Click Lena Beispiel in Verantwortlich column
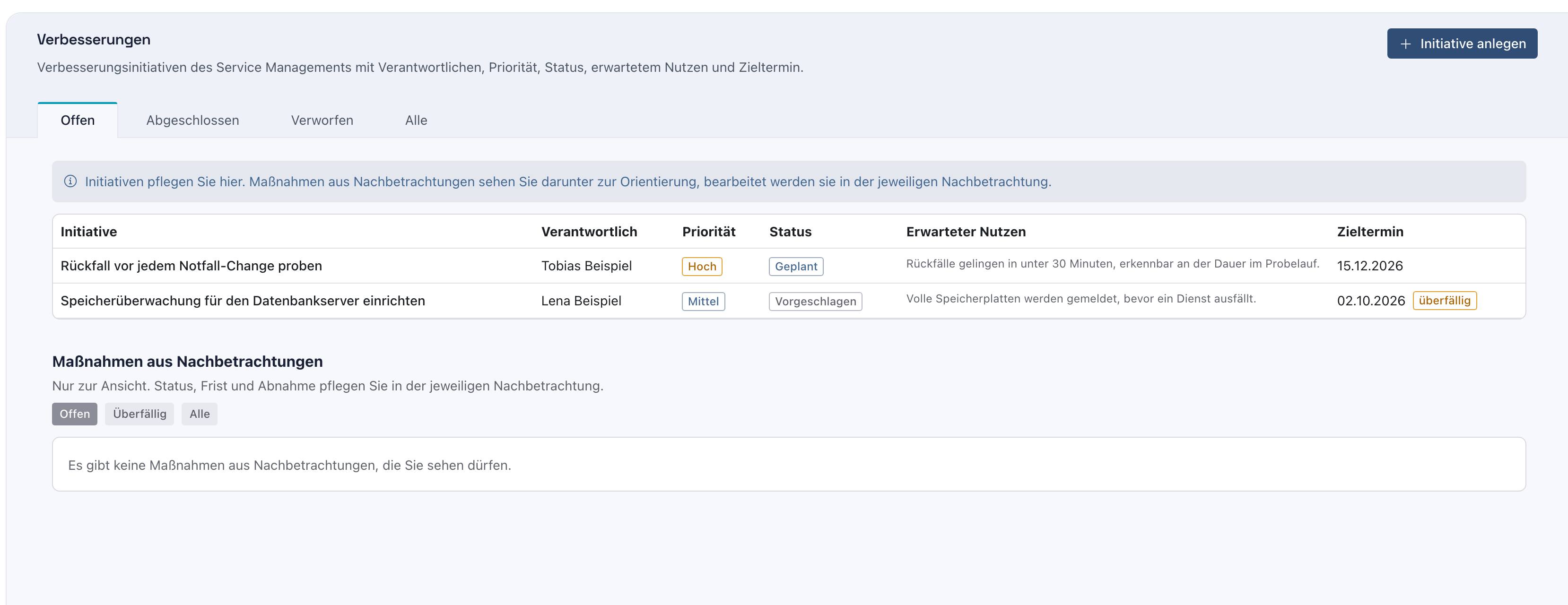1568x605 pixels. (x=581, y=301)
